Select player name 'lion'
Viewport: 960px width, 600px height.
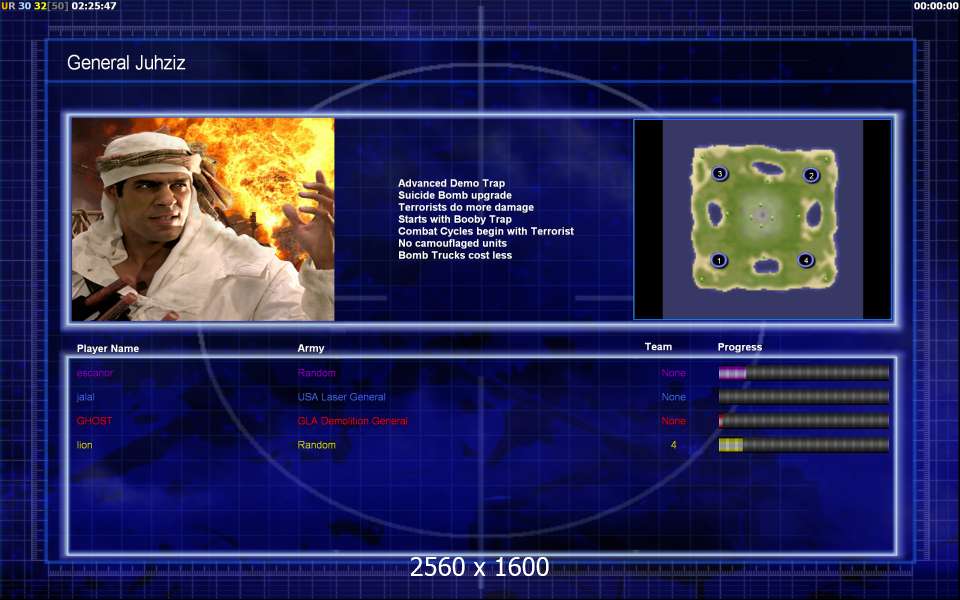(x=84, y=445)
